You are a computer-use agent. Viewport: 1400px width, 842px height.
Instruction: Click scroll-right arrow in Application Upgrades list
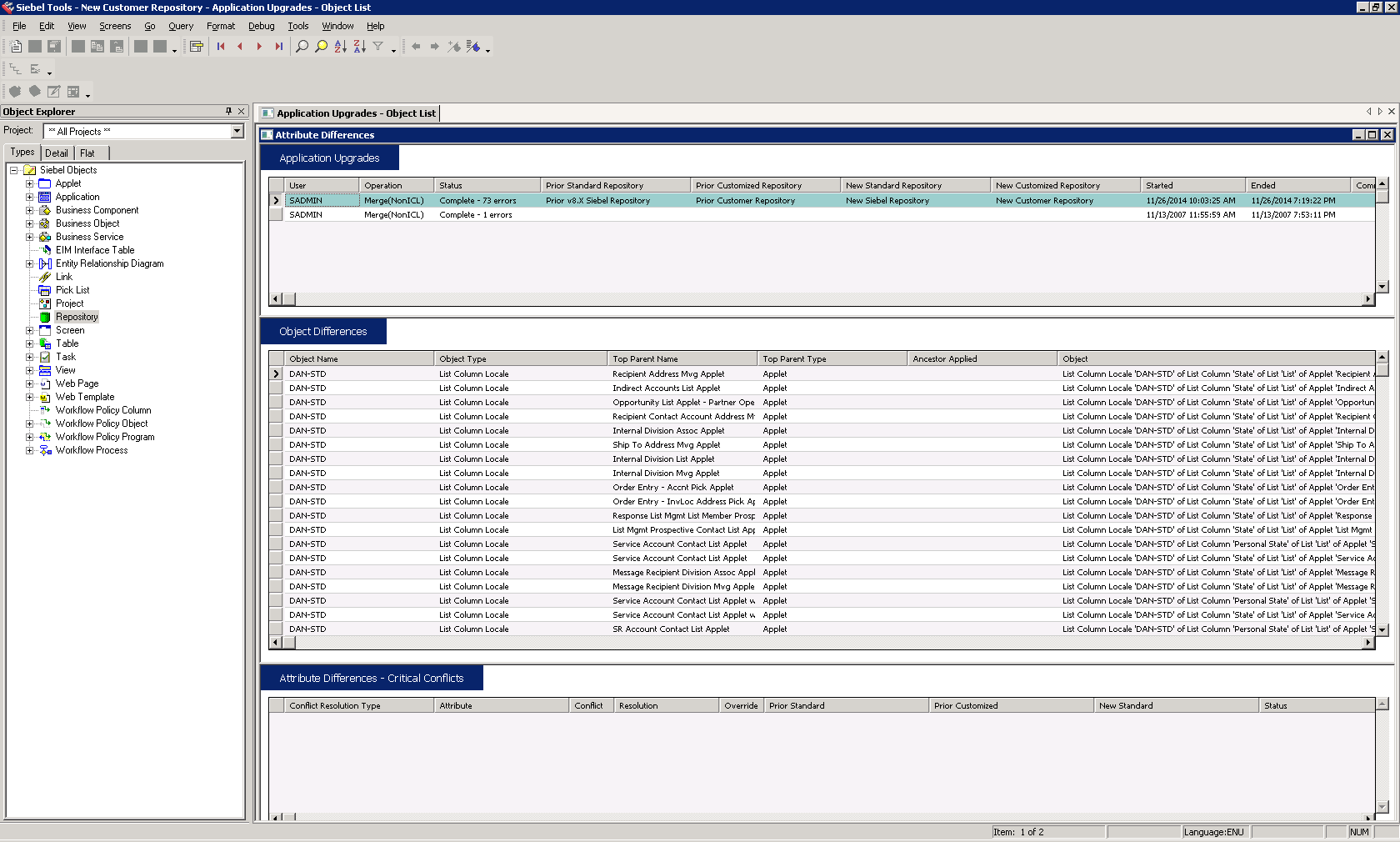(x=1367, y=298)
